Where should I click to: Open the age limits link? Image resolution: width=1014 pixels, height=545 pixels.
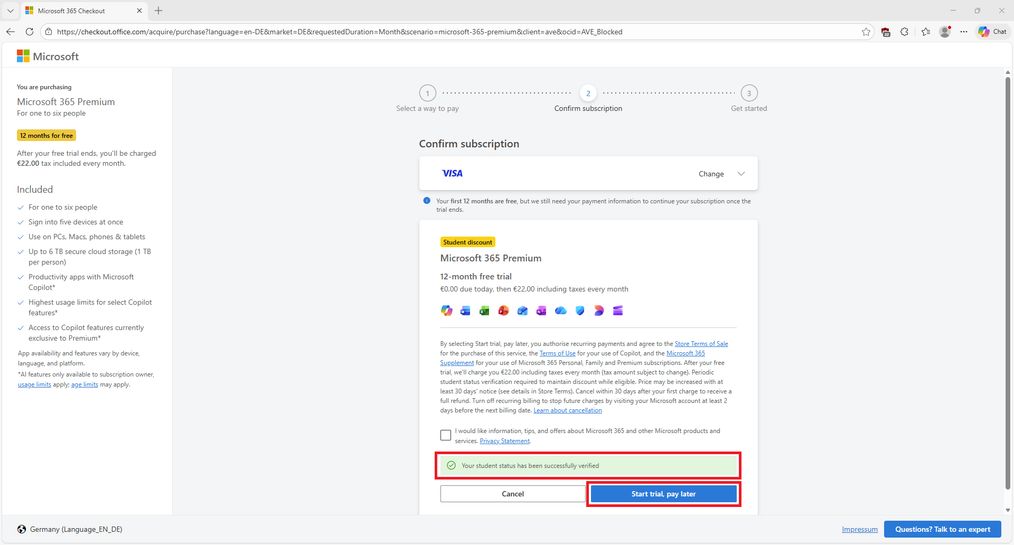click(84, 385)
